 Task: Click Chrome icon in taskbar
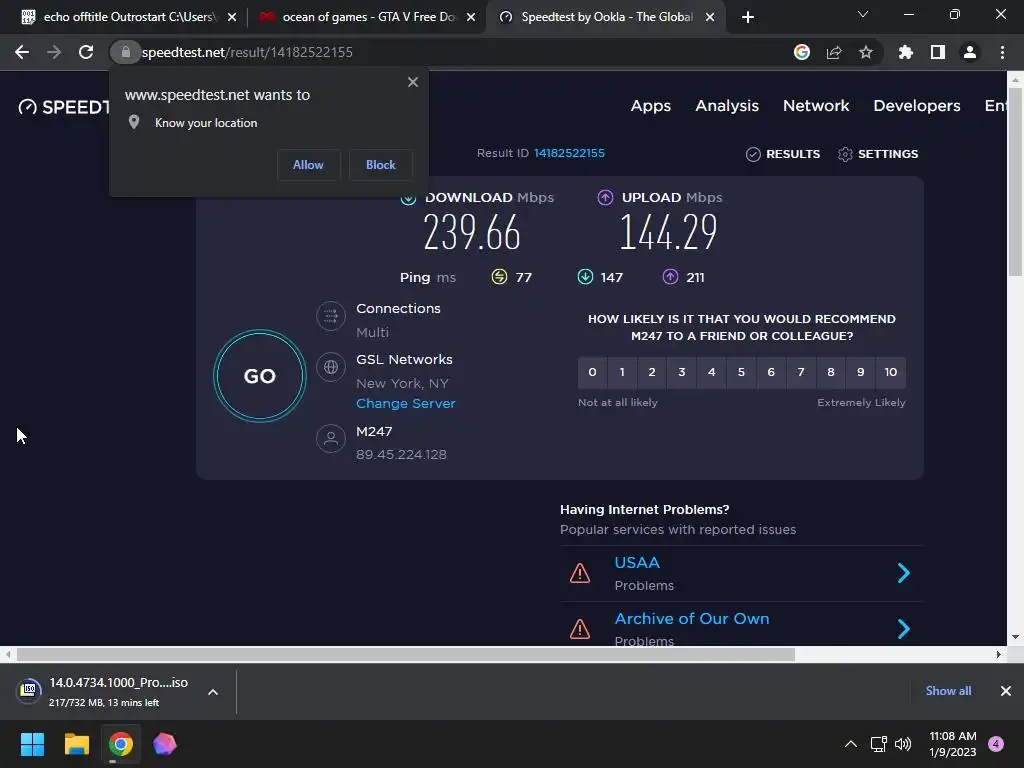coord(121,744)
